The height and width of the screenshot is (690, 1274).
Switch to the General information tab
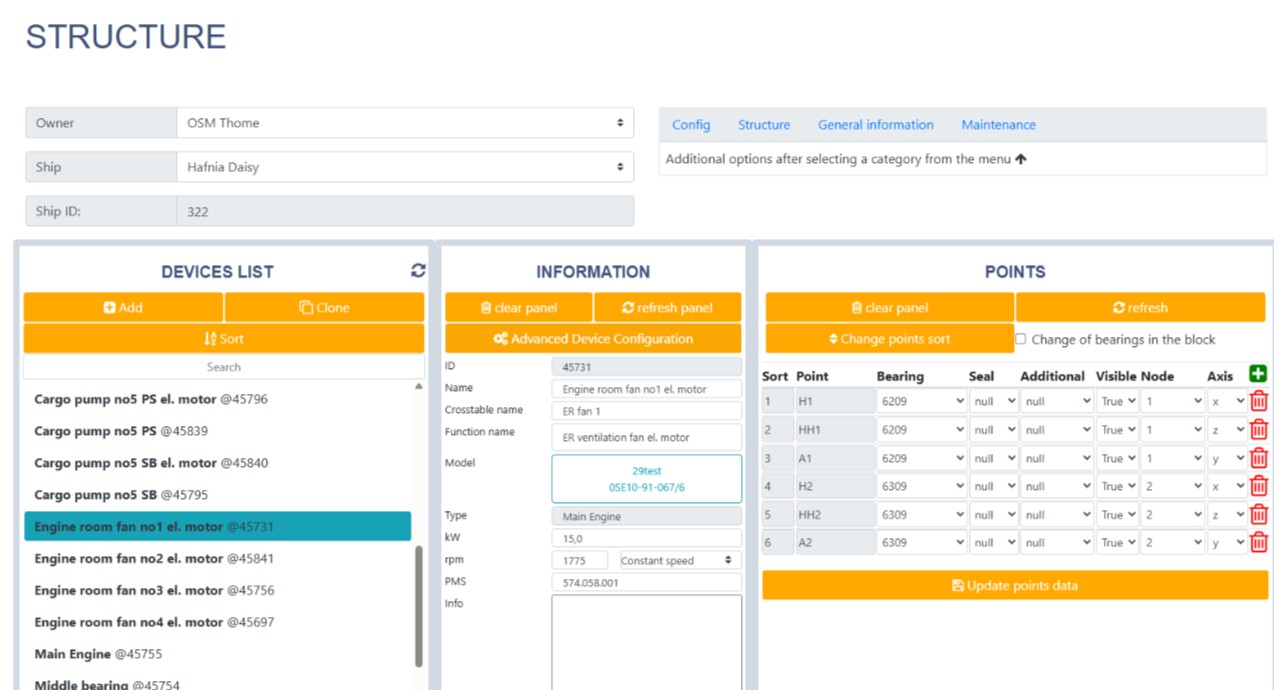[875, 125]
